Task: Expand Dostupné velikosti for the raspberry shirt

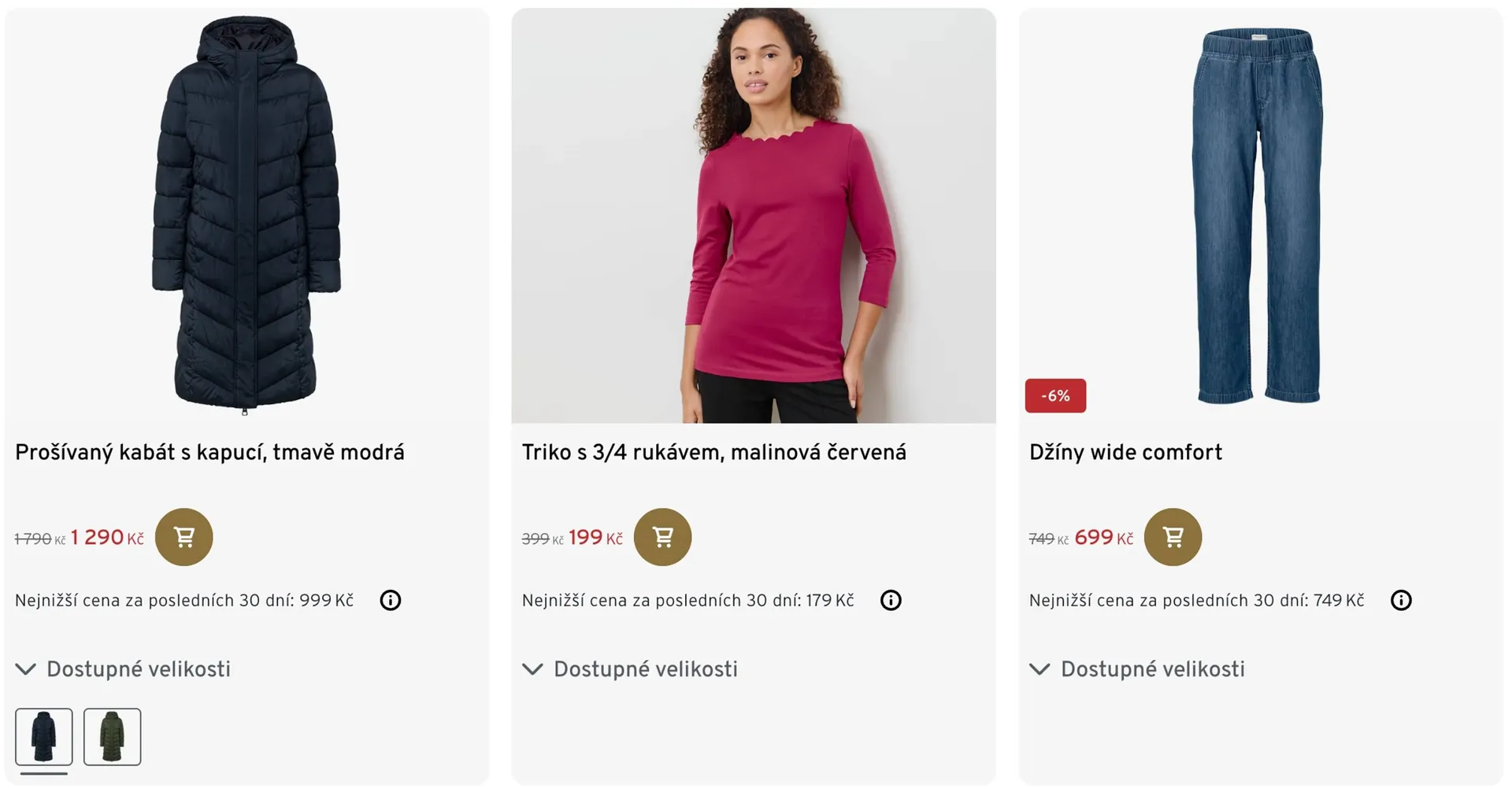Action: [x=631, y=669]
